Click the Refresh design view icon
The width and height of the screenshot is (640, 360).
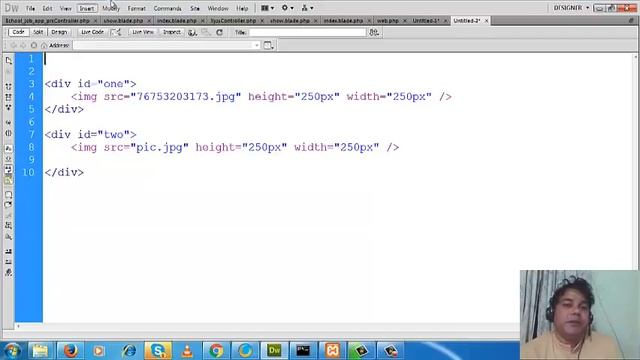point(220,32)
